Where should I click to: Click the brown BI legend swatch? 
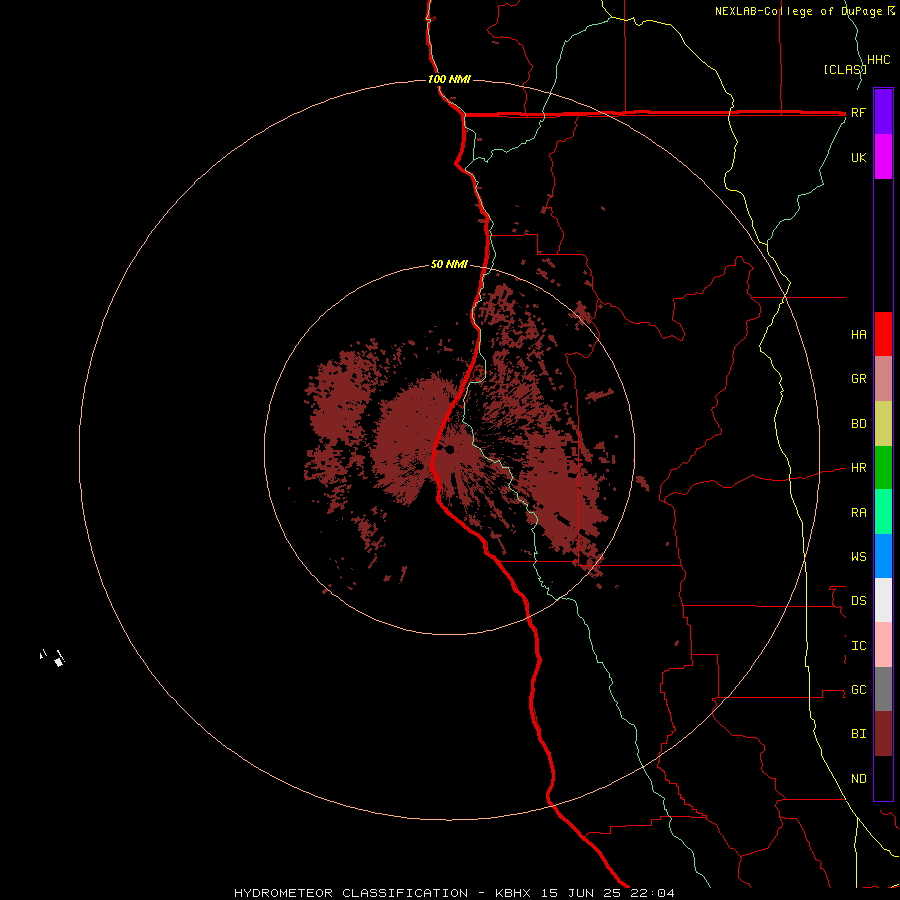tap(883, 734)
